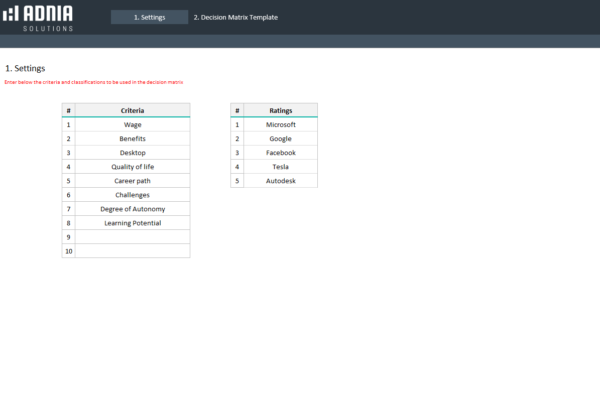The width and height of the screenshot is (600, 395).
Task: Select the Career path cell
Action: point(132,181)
